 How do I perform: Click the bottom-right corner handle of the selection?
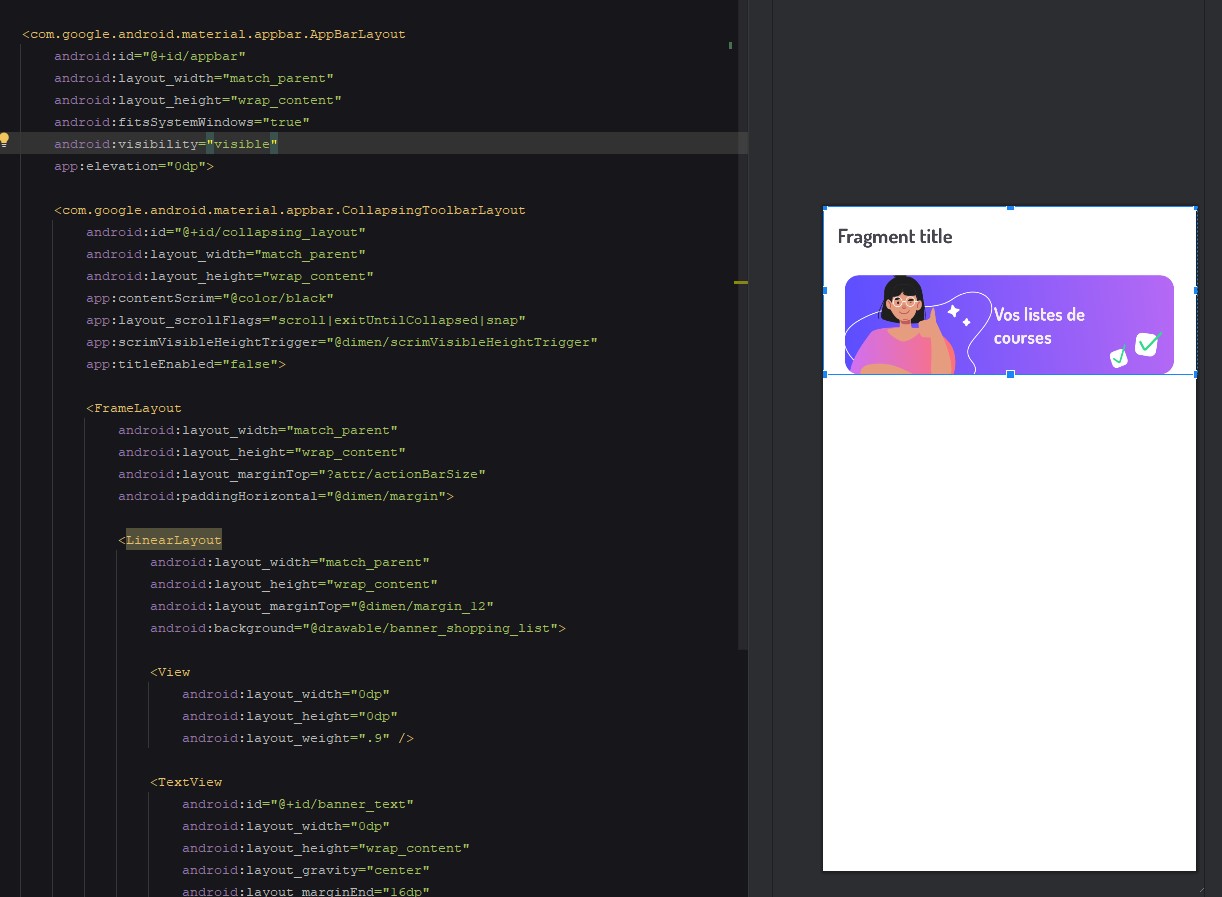(1195, 374)
